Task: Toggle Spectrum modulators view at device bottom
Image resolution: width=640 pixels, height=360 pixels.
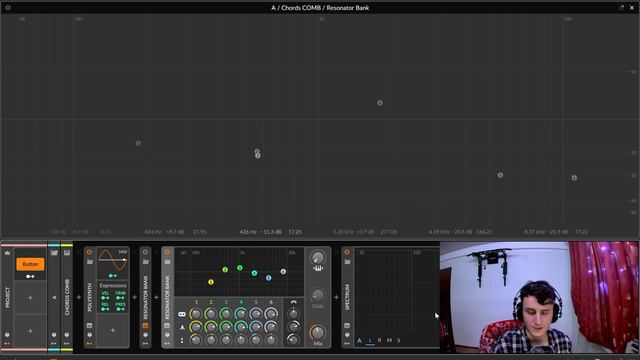Action: coord(347,344)
